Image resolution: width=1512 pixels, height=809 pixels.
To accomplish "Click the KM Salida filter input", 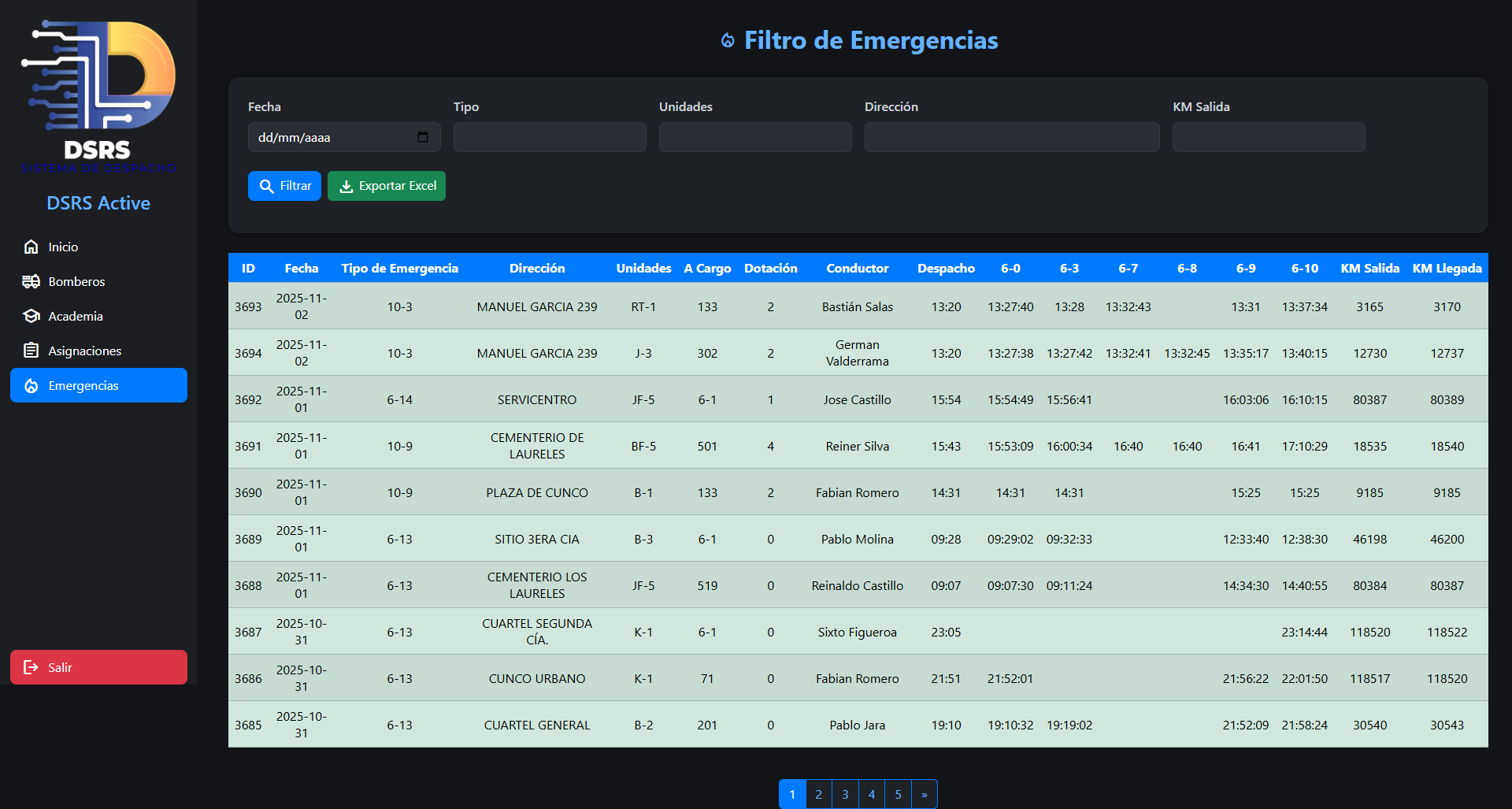I will point(1268,136).
